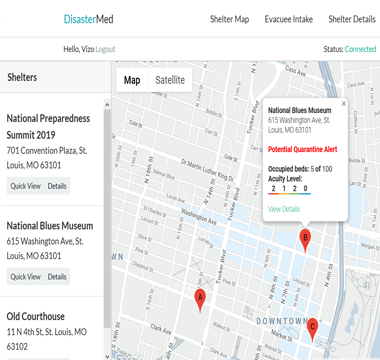Click the Status: Connected indicator
Viewport: 380px width, 360px height.
click(350, 49)
